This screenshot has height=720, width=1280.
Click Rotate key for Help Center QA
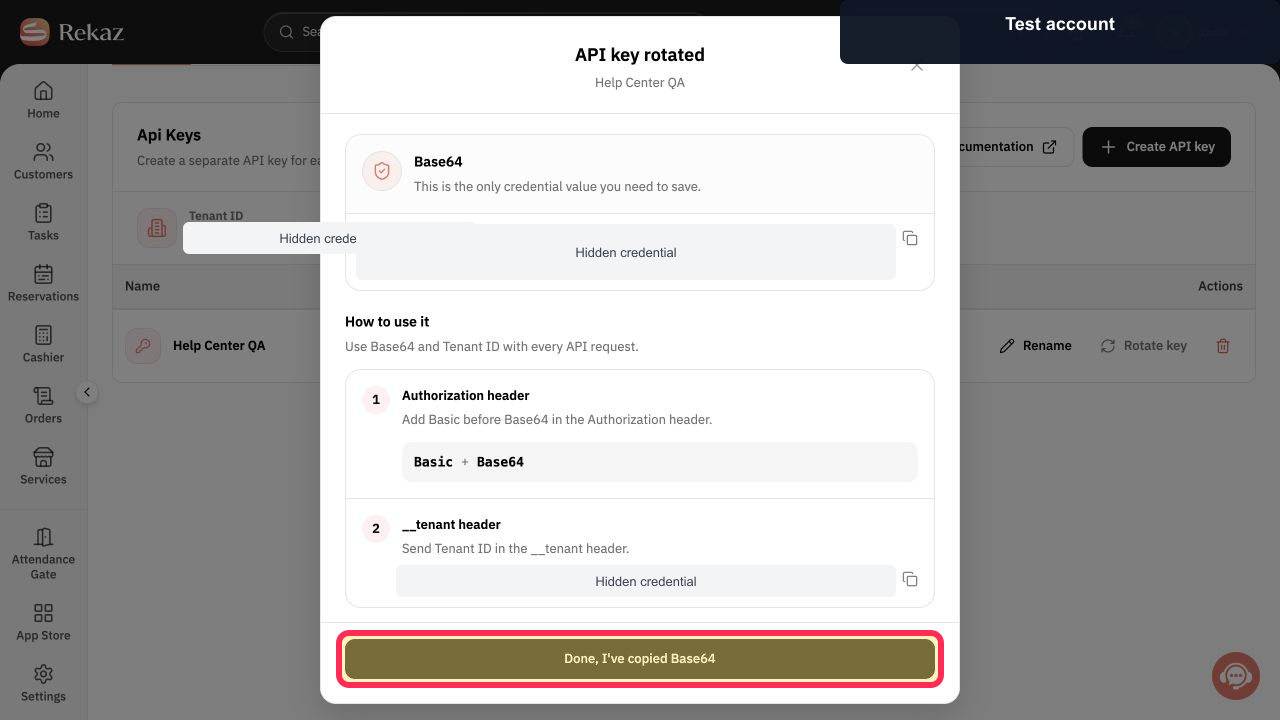pyautogui.click(x=1143, y=346)
